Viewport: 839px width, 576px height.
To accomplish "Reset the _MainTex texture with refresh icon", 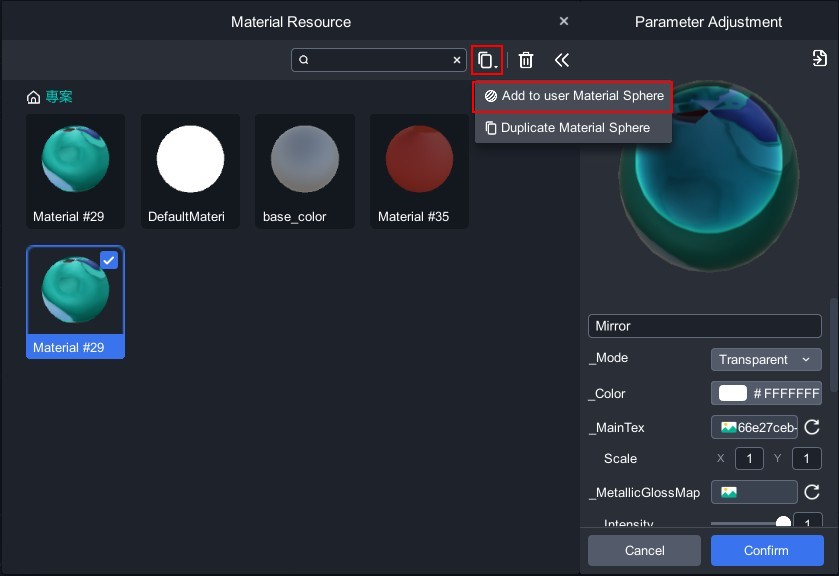I will tap(812, 428).
